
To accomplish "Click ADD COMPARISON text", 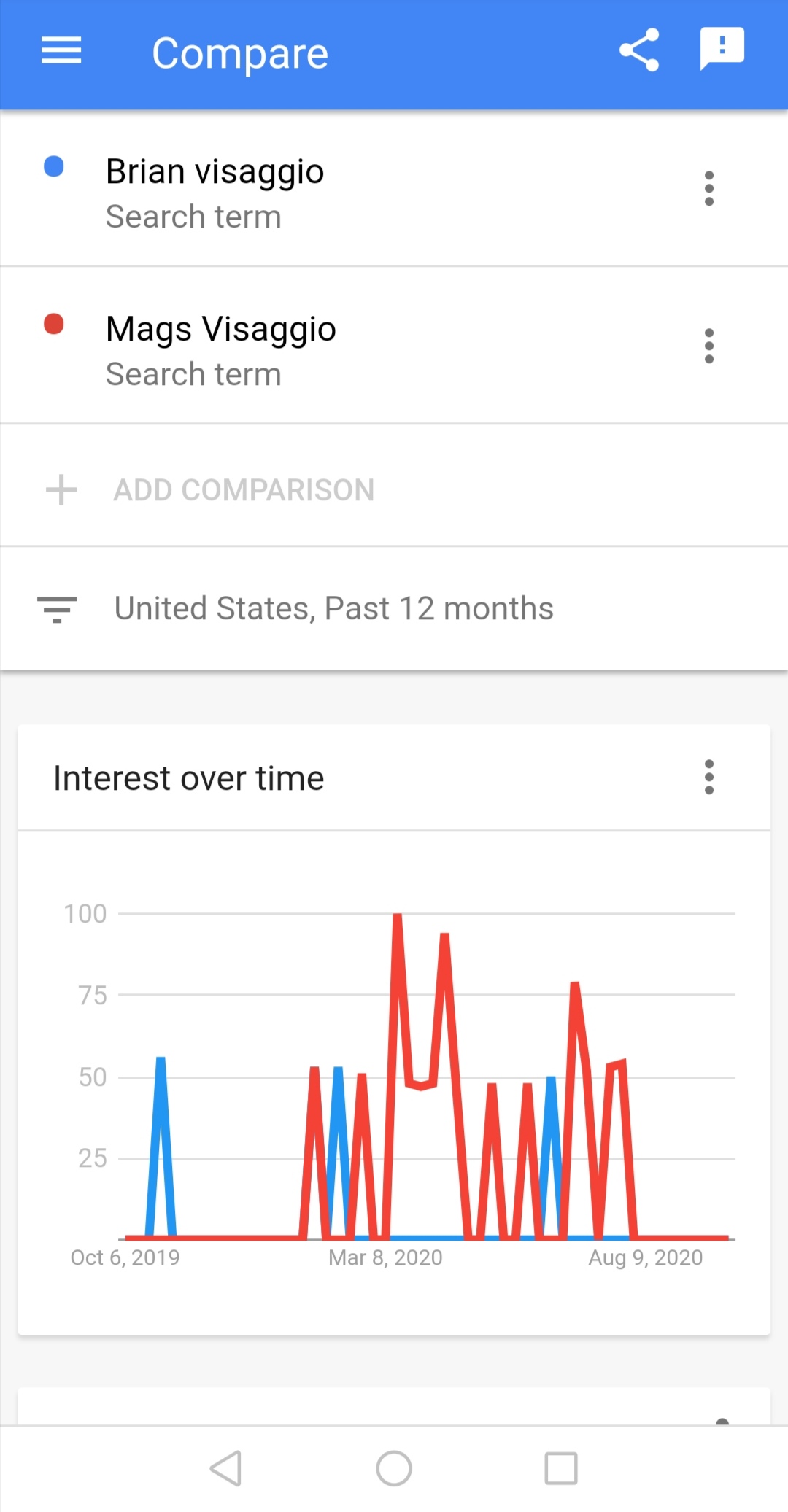I will (244, 490).
